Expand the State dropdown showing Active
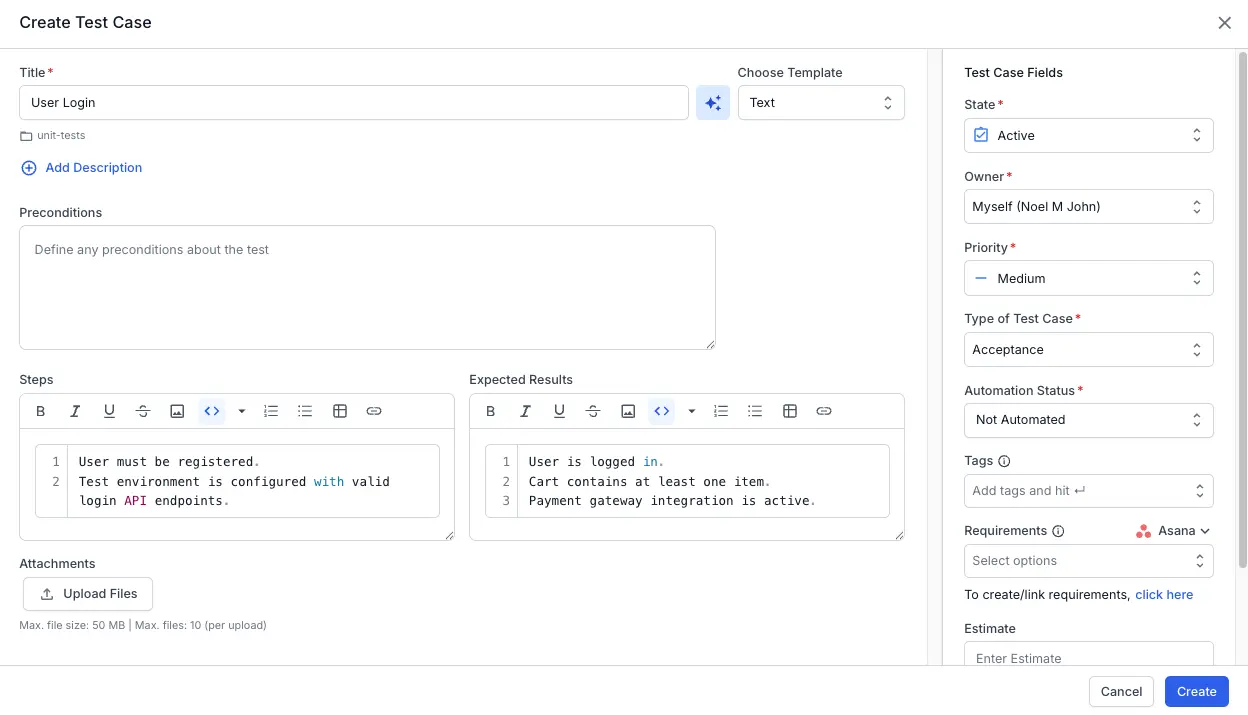The height and width of the screenshot is (715, 1248). (x=1088, y=136)
